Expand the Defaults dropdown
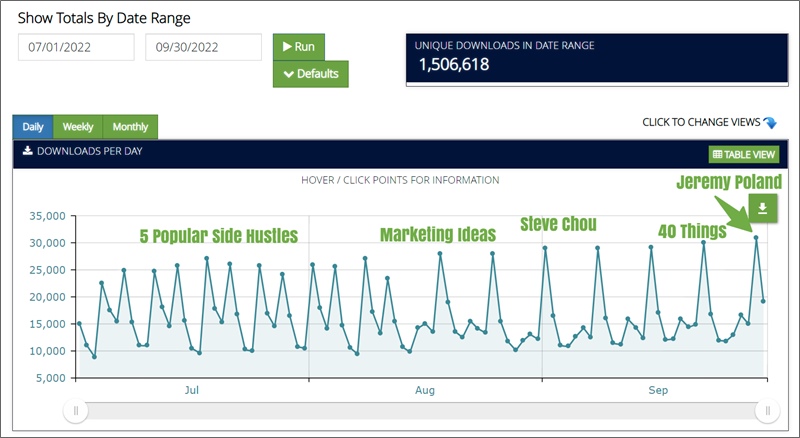 pyautogui.click(x=311, y=74)
